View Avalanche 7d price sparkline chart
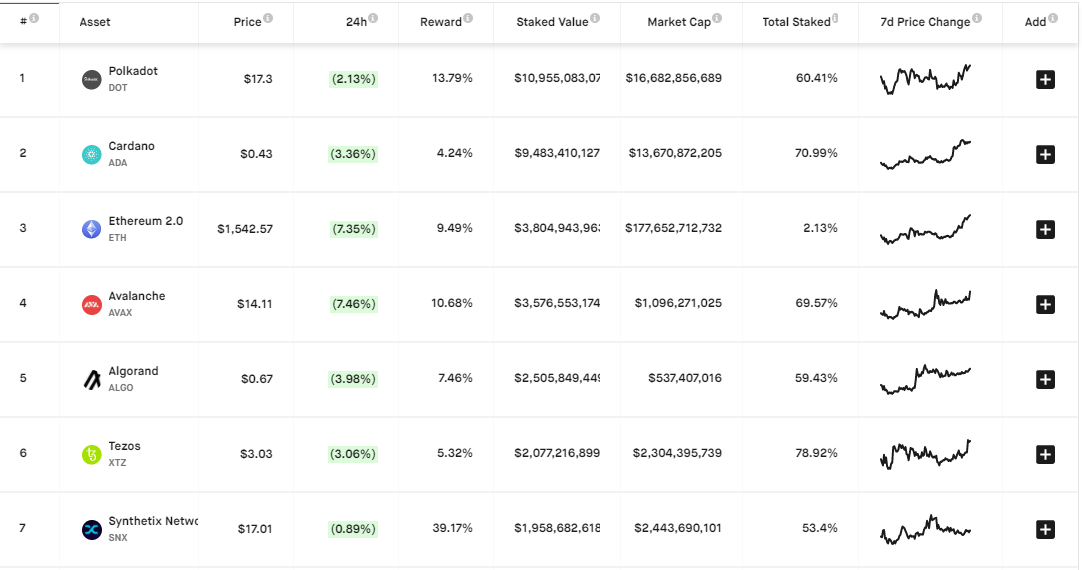This screenshot has width=1082, height=570. point(925,304)
